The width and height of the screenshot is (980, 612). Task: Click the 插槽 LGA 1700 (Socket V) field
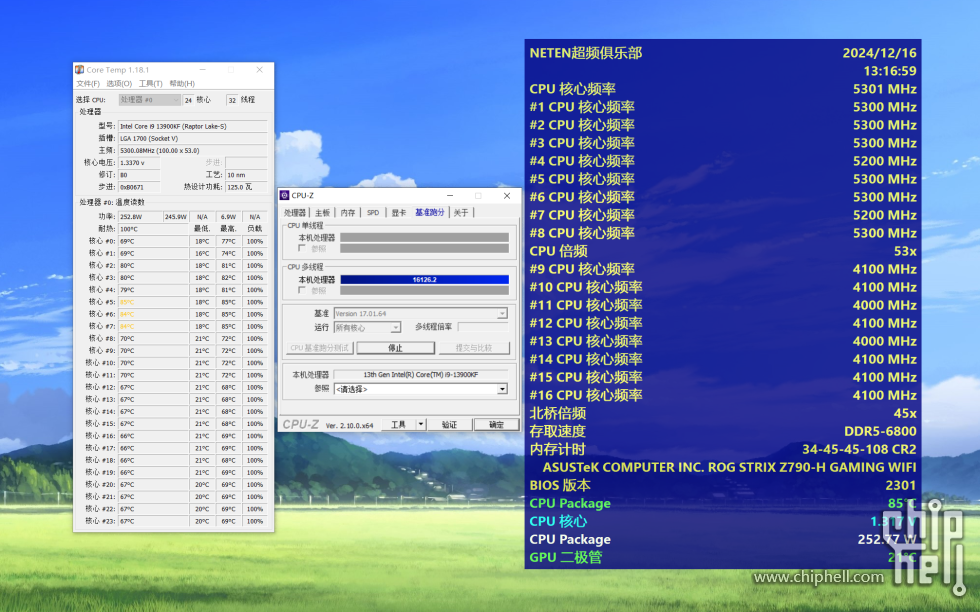pos(193,139)
